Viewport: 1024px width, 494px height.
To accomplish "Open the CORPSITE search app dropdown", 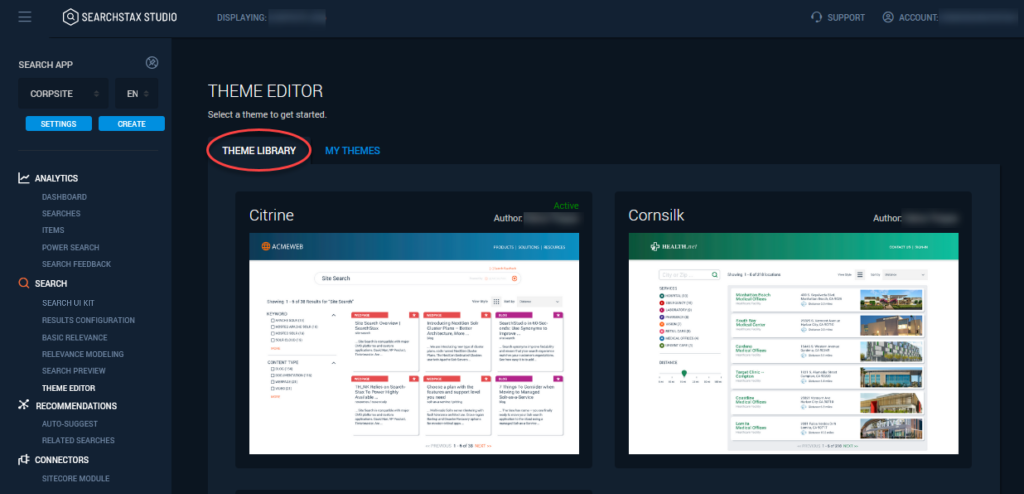I will pos(63,93).
